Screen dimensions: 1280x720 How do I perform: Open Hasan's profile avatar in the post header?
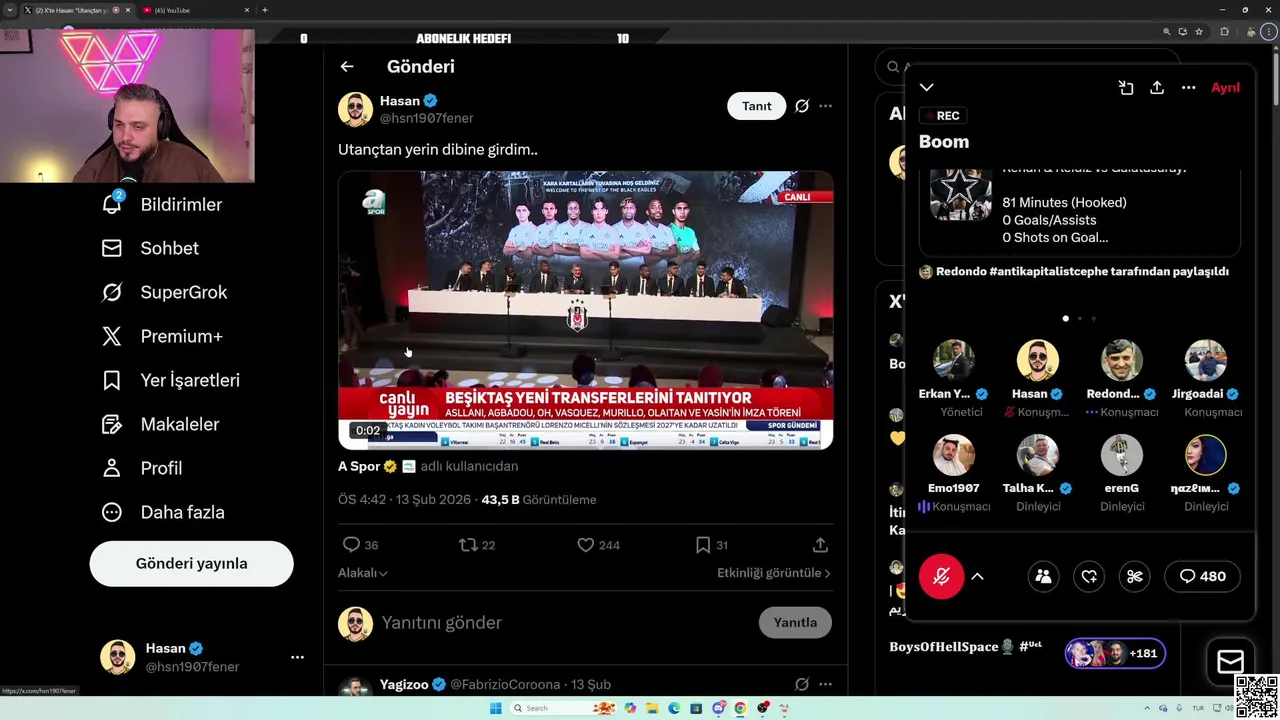[355, 109]
